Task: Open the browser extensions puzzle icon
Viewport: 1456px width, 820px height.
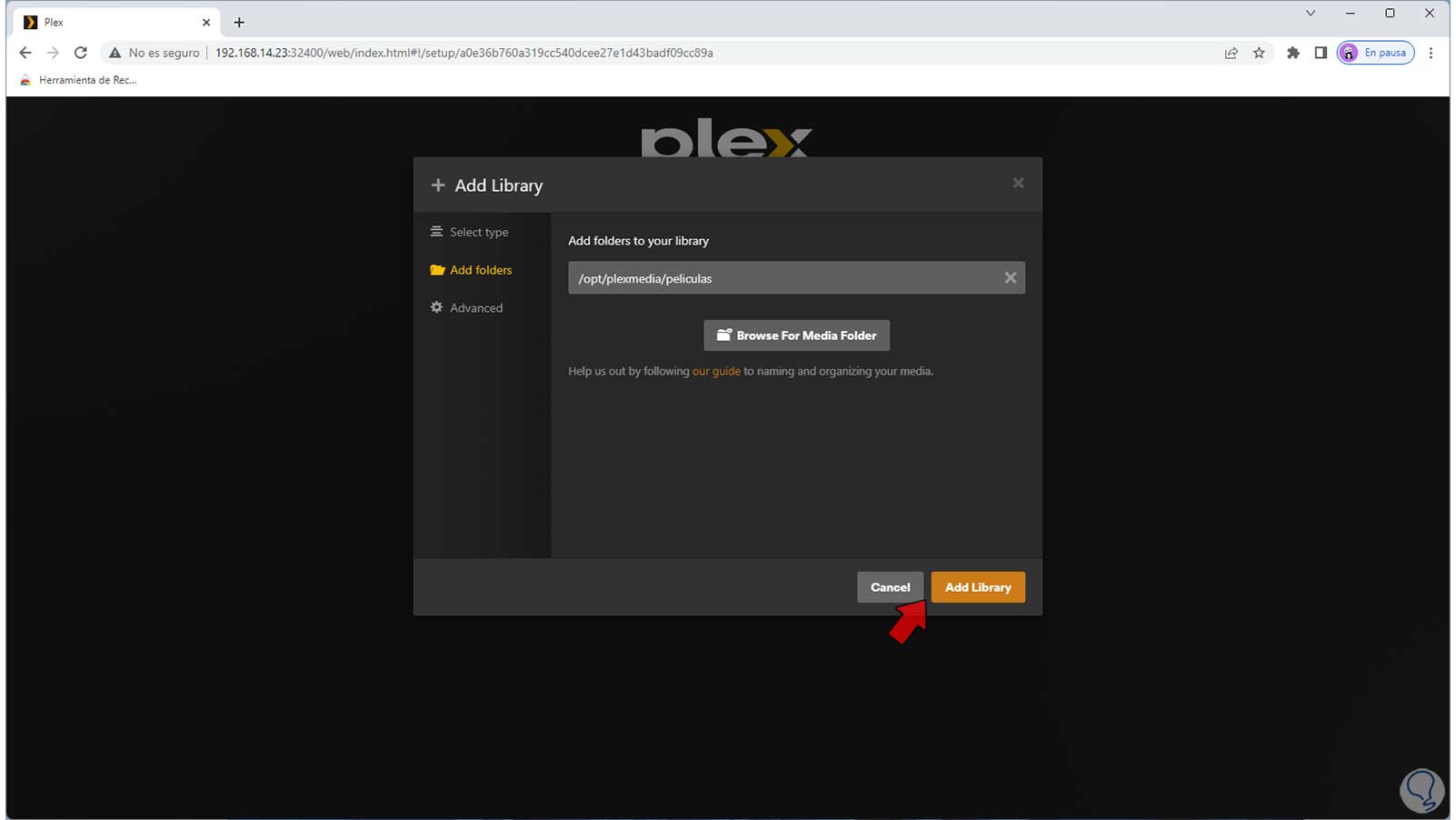Action: coord(1293,53)
